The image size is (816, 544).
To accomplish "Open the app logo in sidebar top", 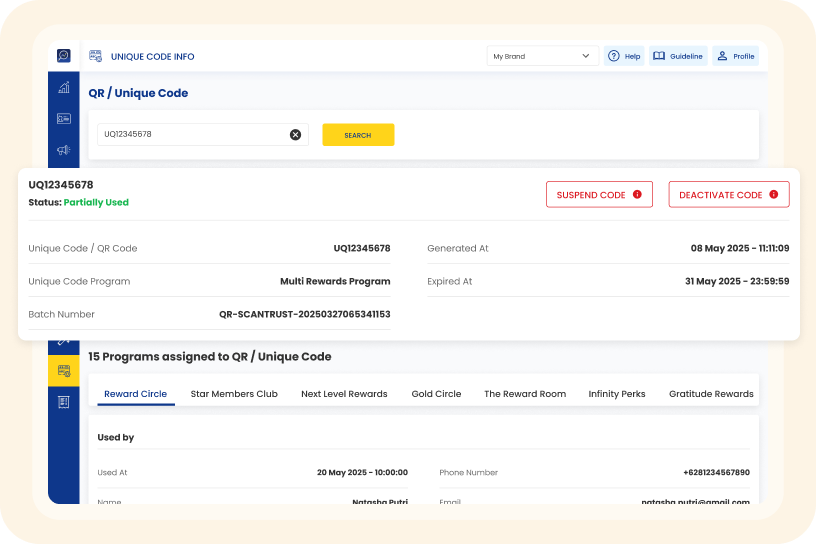I will (x=63, y=55).
